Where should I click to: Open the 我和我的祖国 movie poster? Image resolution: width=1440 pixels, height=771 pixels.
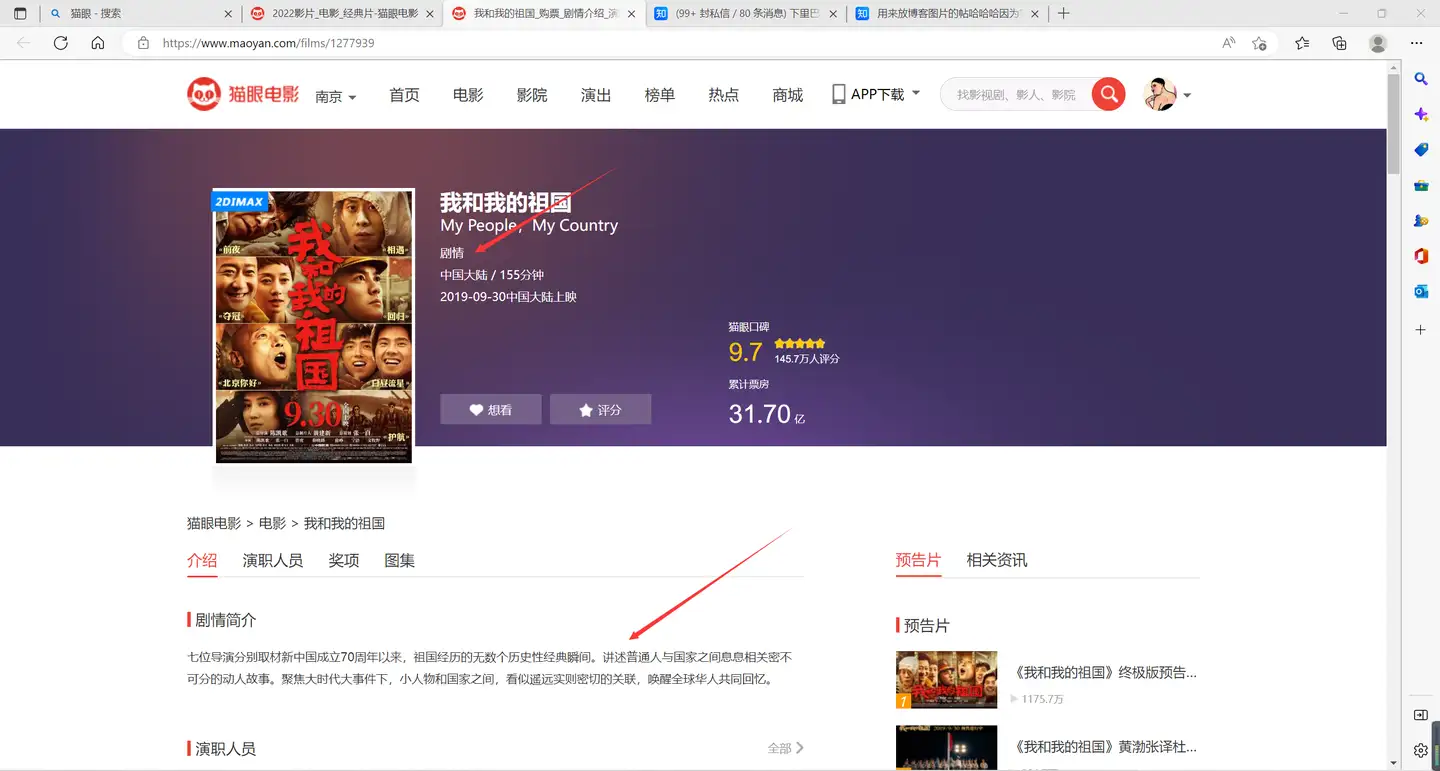(x=314, y=326)
